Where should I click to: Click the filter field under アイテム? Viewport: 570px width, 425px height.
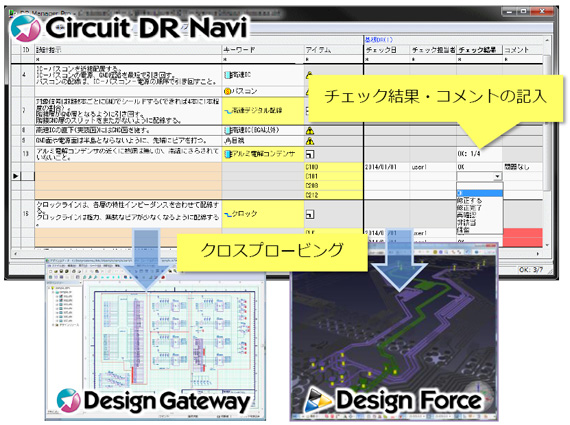click(333, 59)
